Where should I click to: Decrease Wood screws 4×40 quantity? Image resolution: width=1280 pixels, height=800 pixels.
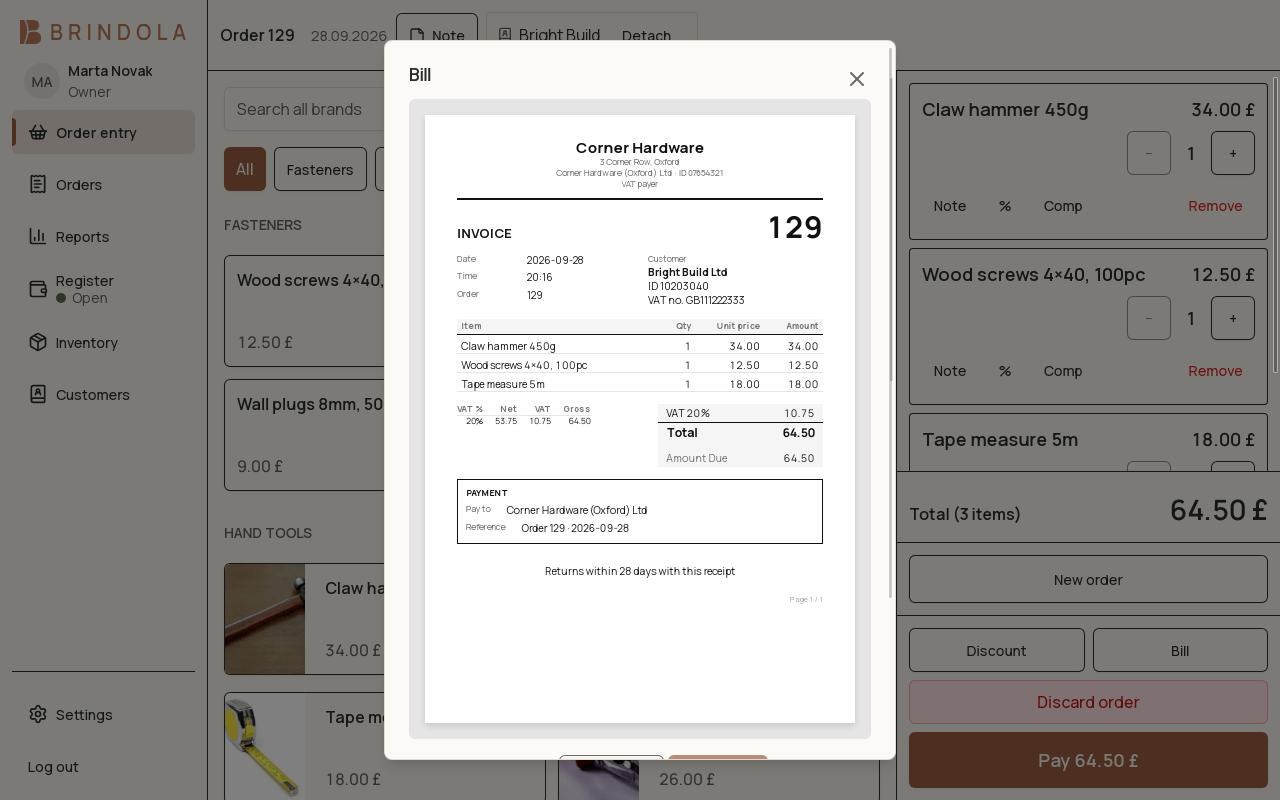(1149, 318)
